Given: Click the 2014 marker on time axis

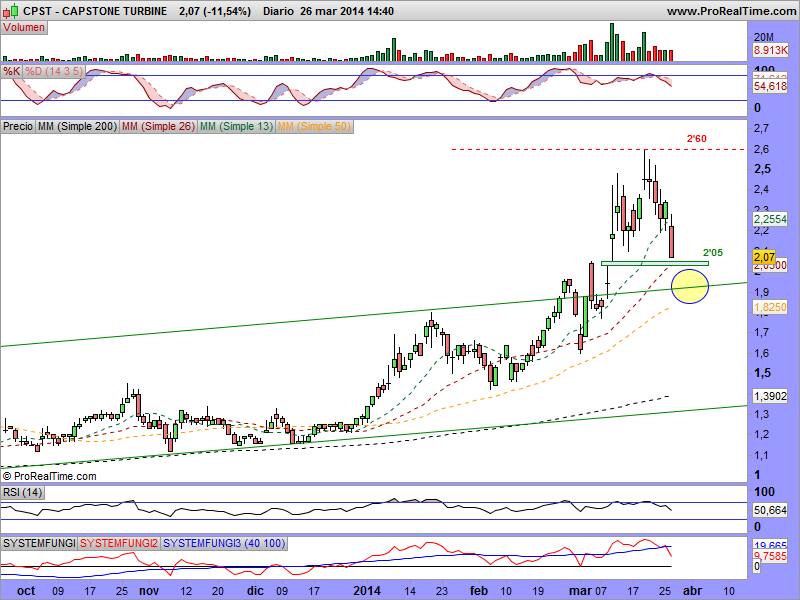Looking at the screenshot, I should (x=369, y=591).
